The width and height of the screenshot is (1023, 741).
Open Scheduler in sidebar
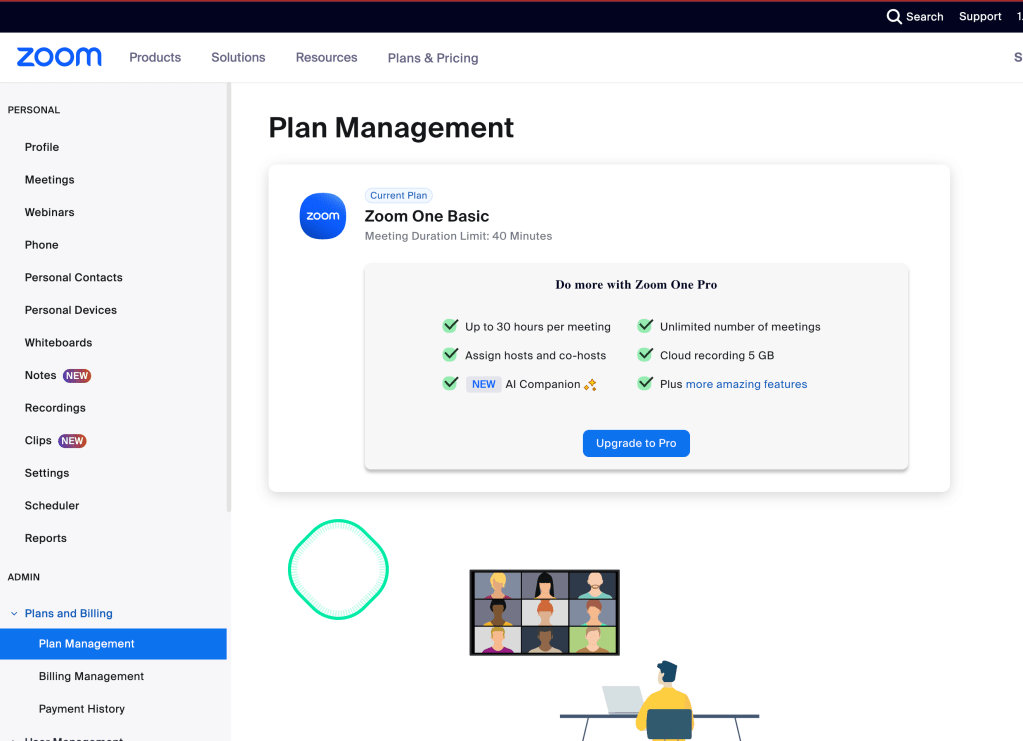52,506
